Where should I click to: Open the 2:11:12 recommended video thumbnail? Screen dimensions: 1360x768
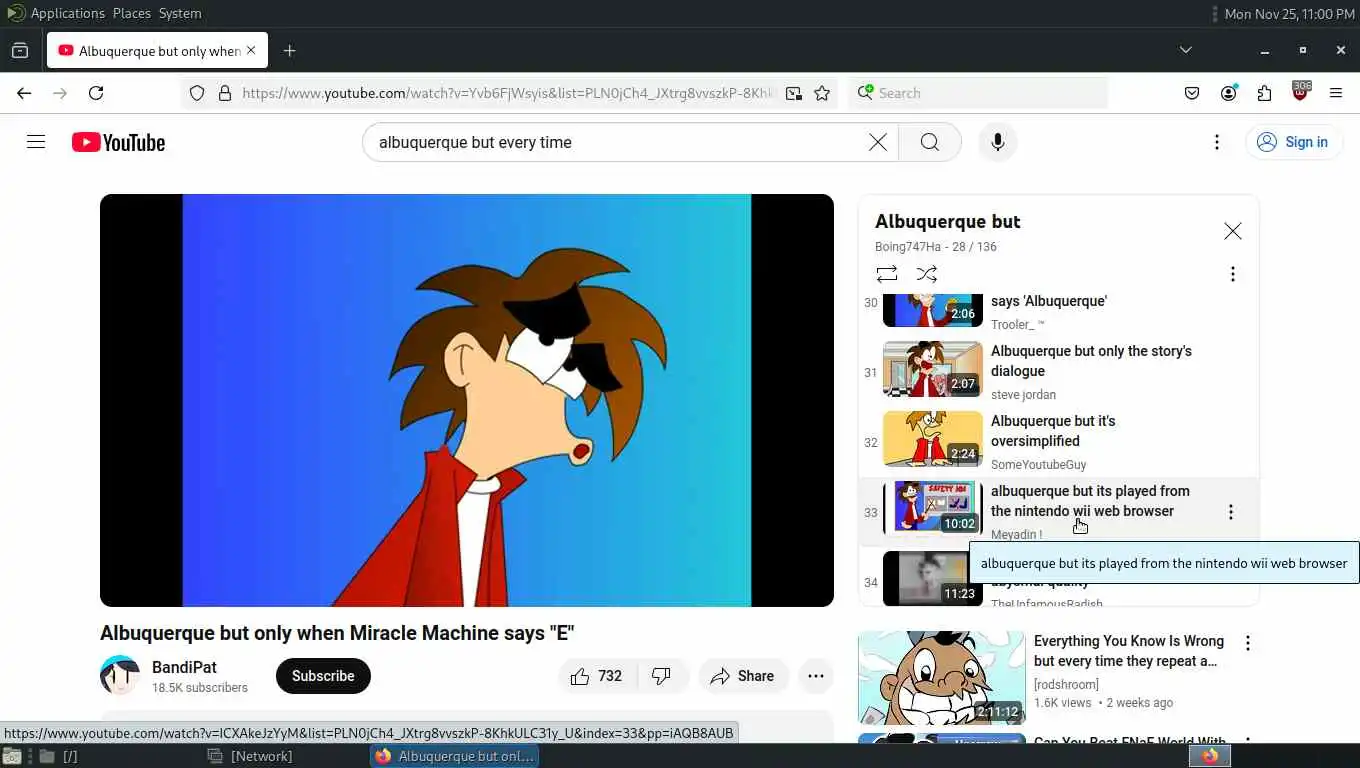[941, 677]
